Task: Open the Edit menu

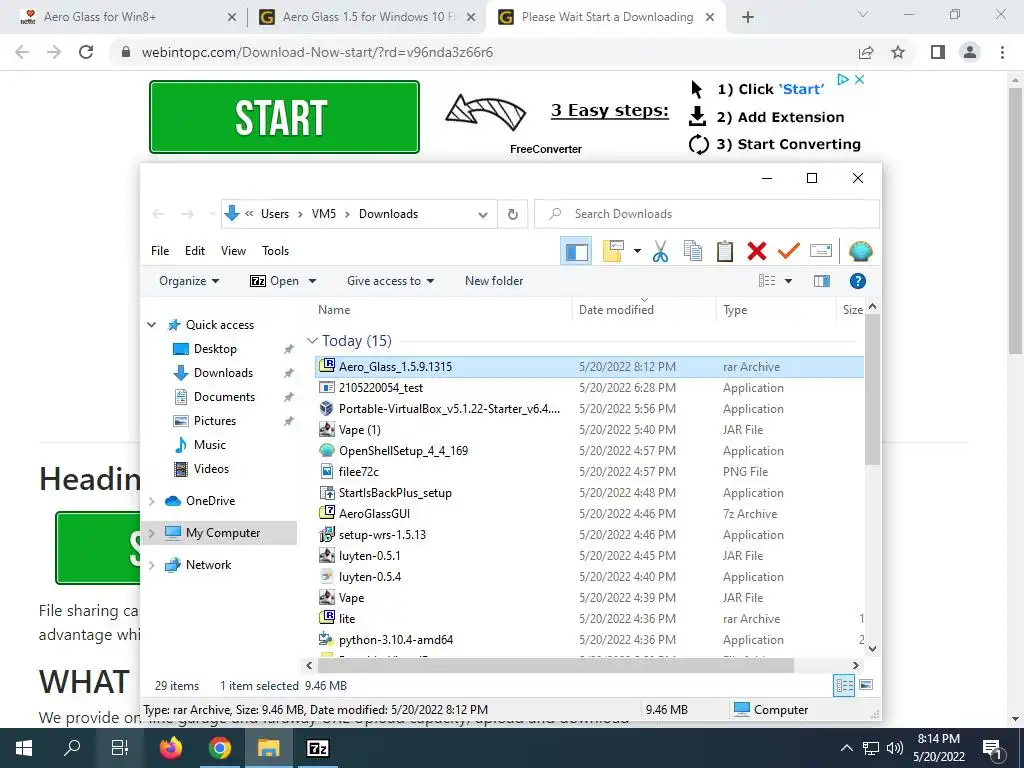Action: point(195,251)
